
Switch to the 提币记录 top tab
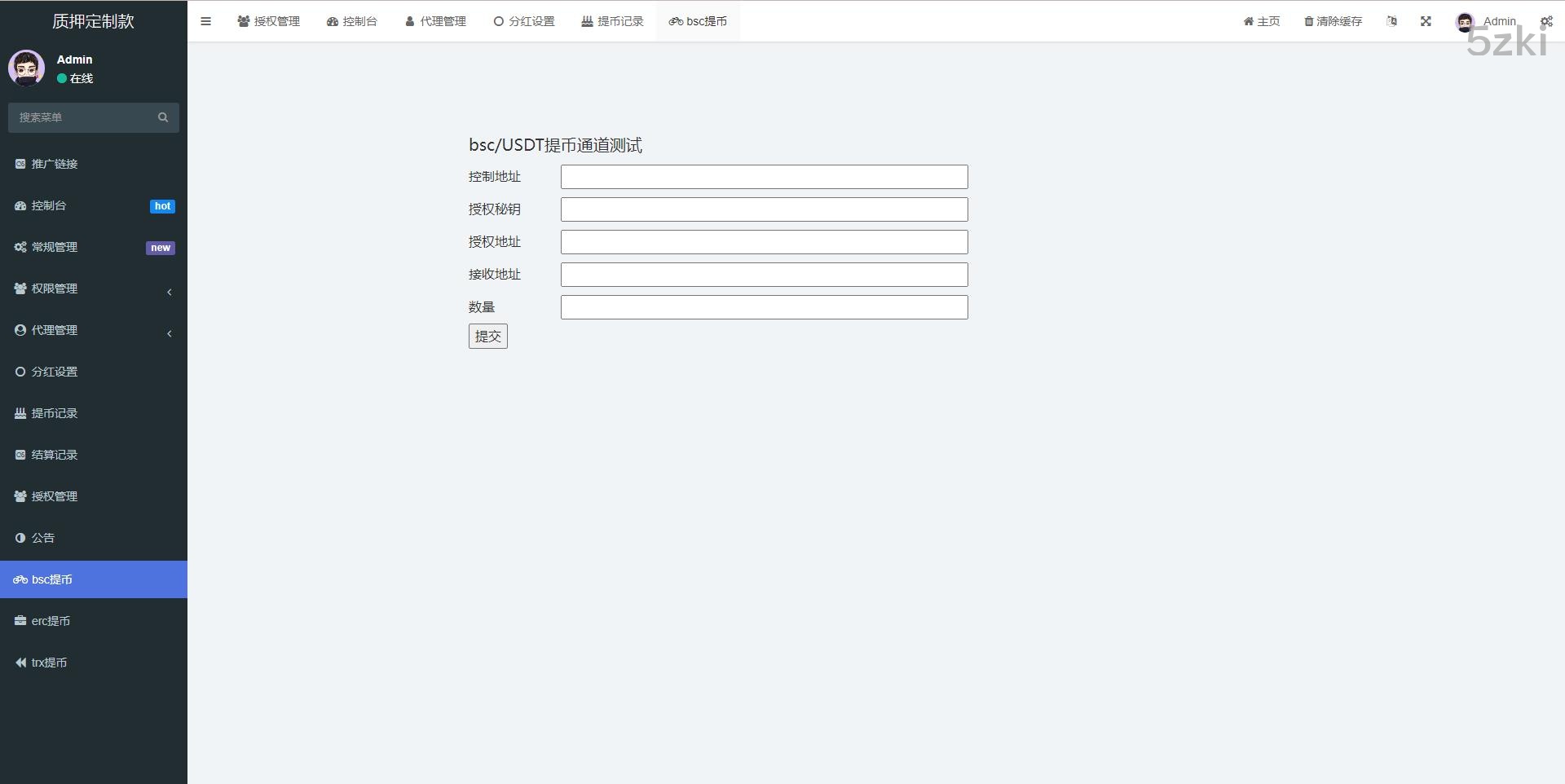612,21
